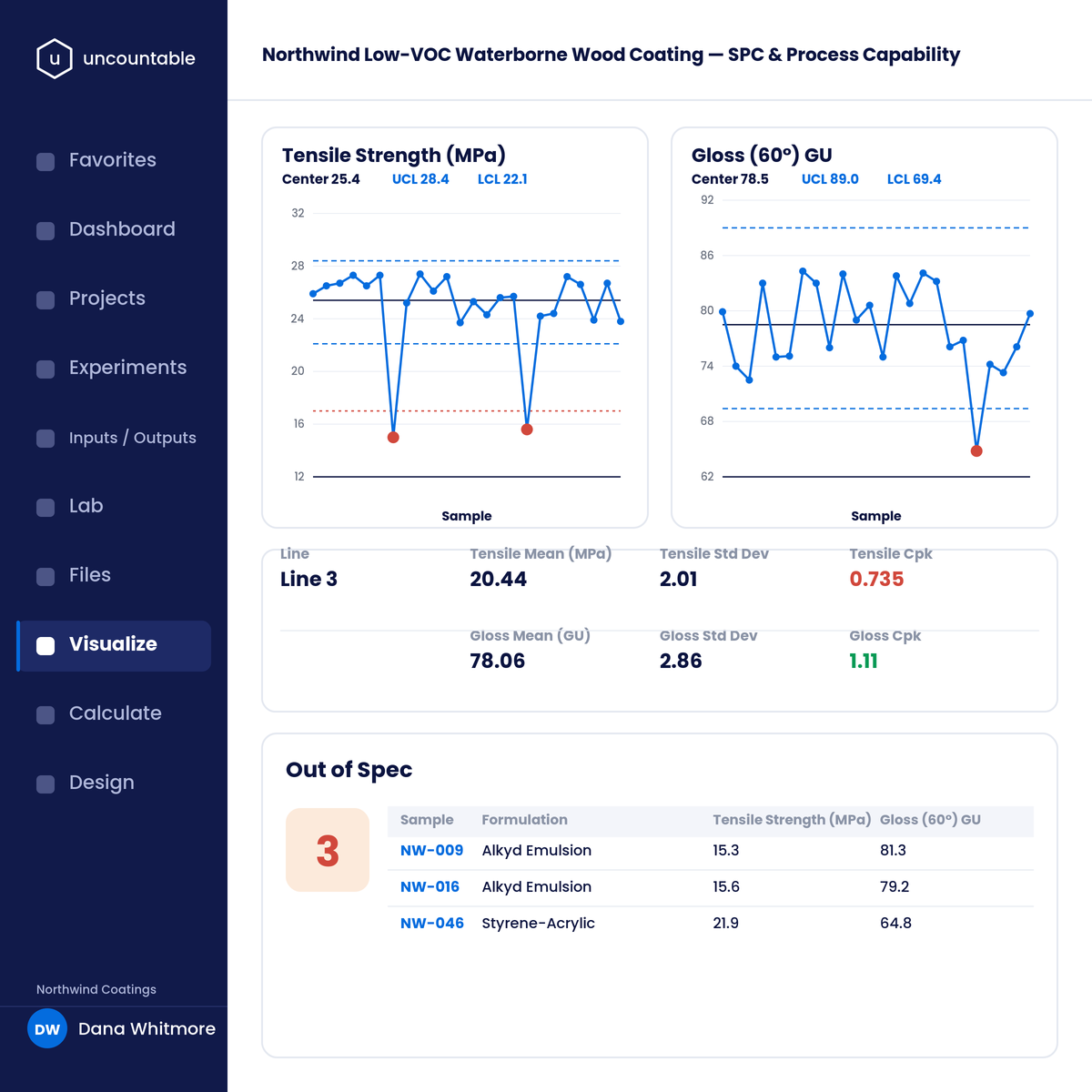Open the Calculate section

[114, 713]
